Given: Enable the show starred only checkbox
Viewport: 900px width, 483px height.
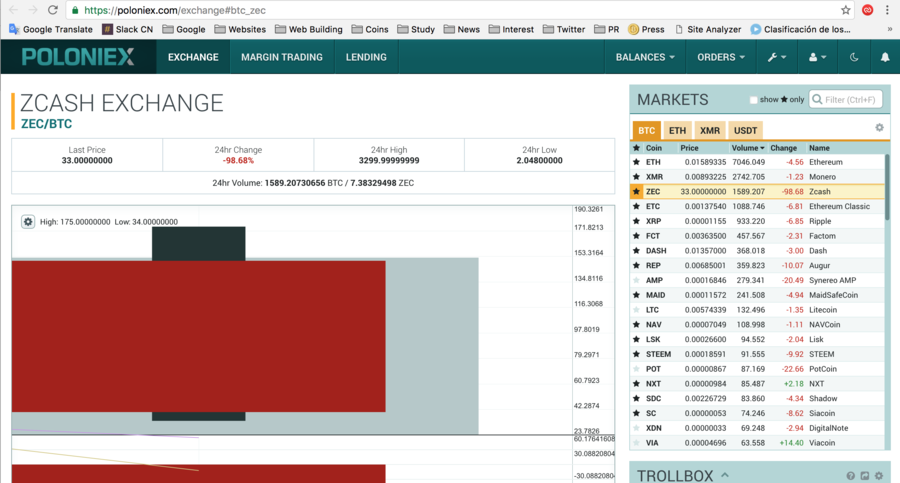Looking at the screenshot, I should 754,99.
